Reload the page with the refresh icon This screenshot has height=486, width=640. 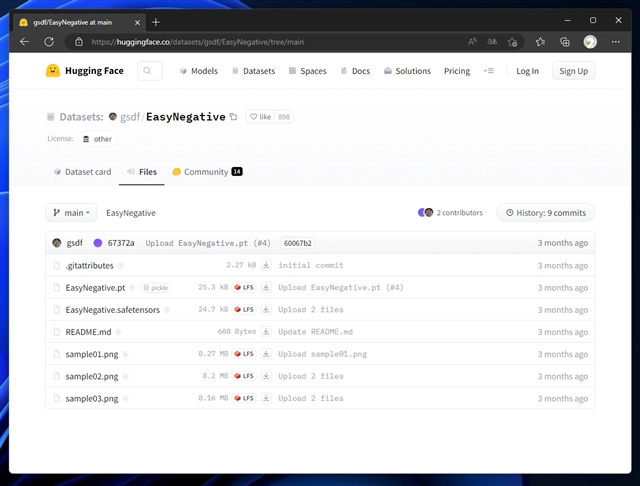coord(49,42)
